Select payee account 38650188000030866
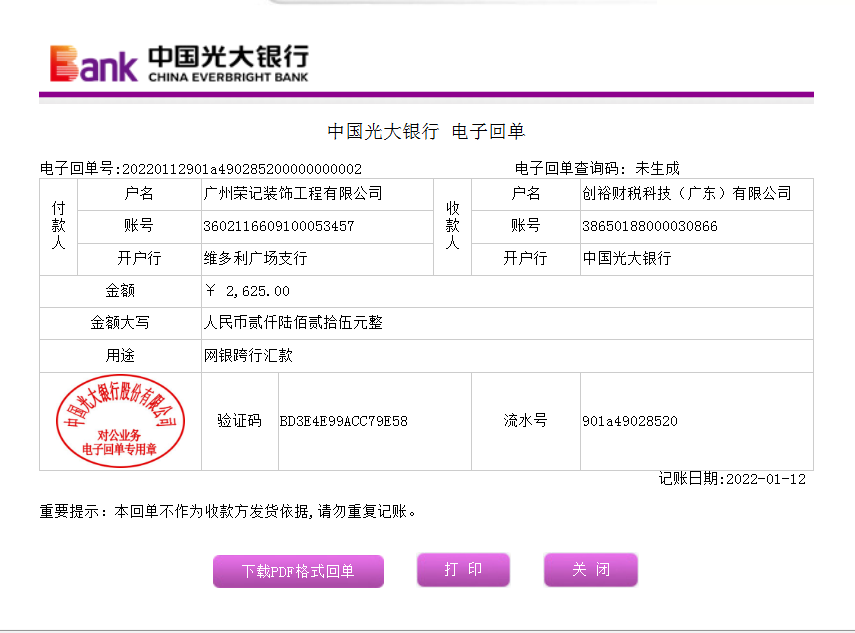855x633 pixels. (x=649, y=226)
